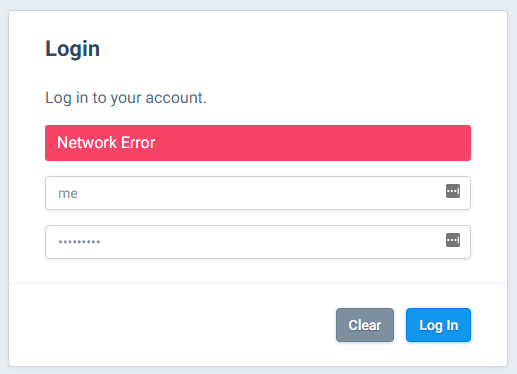Screen dimensions: 517x374
Task: Click the 'Login' heading
Action: [73, 49]
